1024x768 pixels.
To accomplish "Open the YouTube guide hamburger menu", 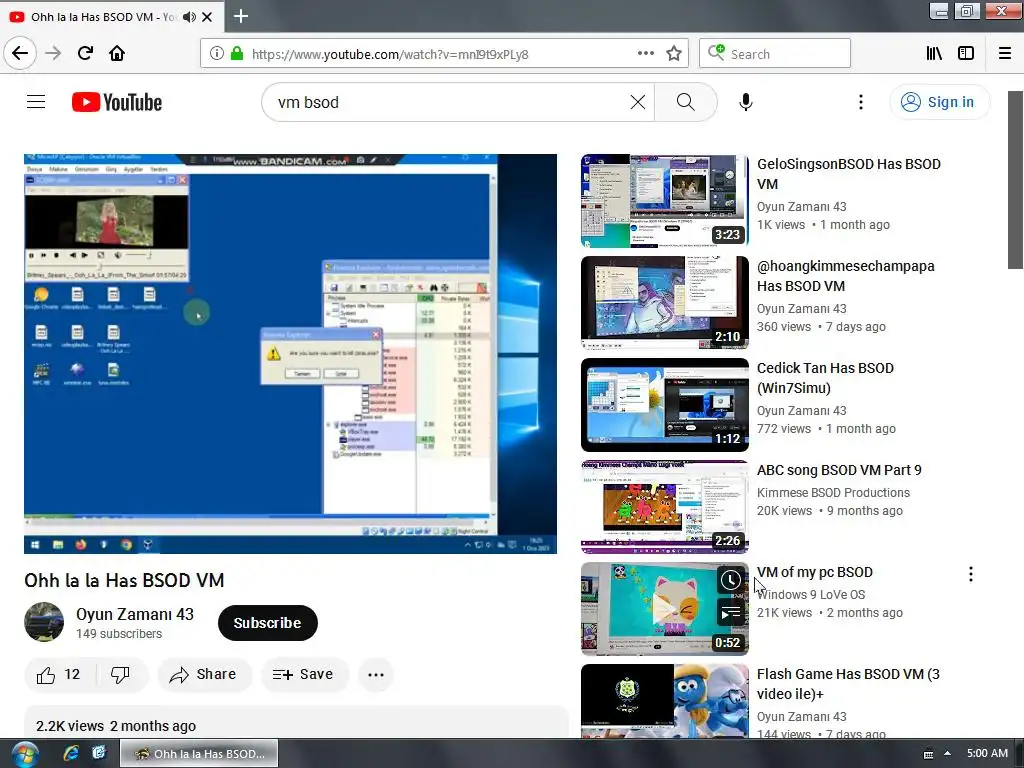I will pyautogui.click(x=36, y=102).
